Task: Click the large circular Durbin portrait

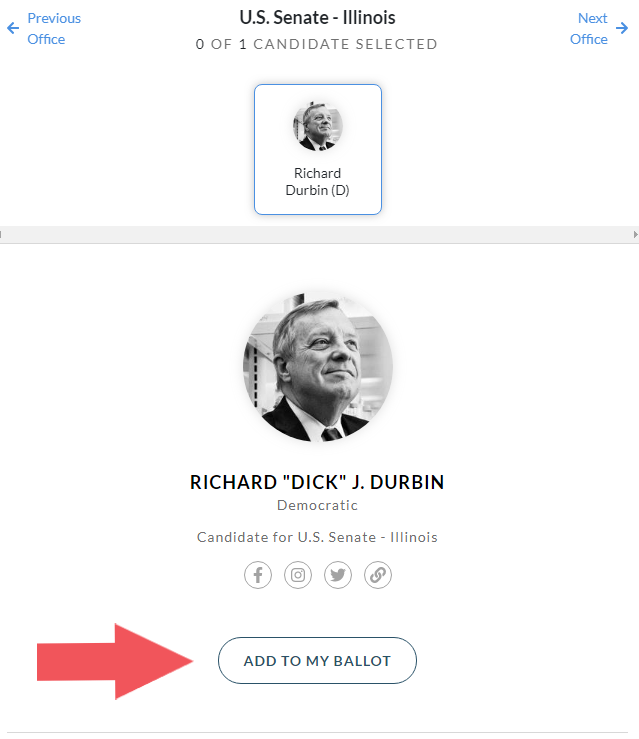Action: tap(318, 367)
